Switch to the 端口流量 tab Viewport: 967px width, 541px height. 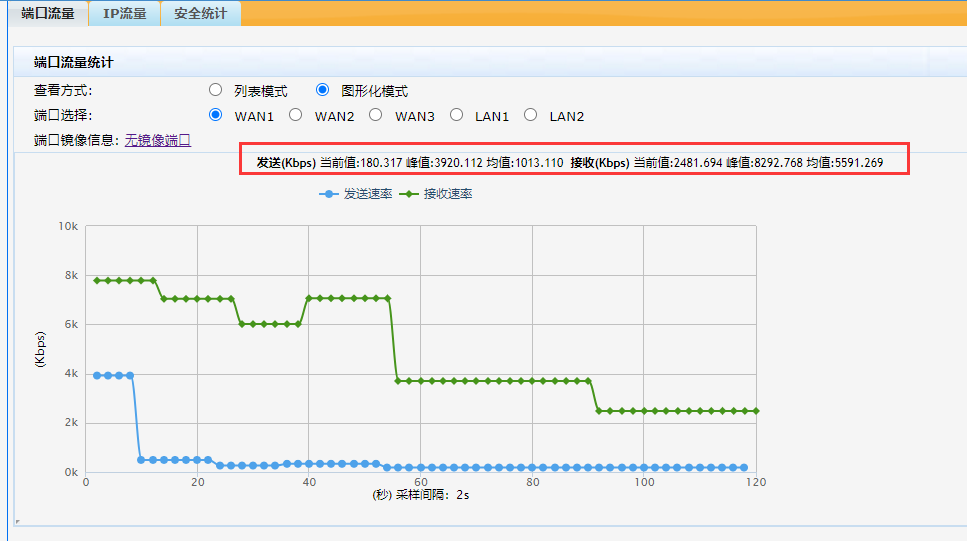(48, 13)
